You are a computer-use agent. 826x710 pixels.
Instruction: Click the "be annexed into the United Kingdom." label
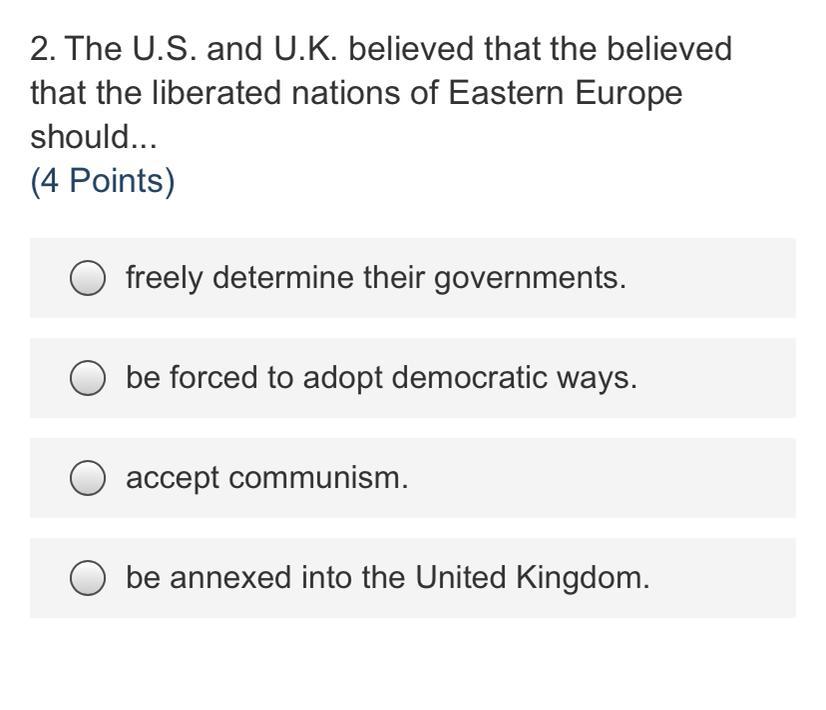pos(388,577)
